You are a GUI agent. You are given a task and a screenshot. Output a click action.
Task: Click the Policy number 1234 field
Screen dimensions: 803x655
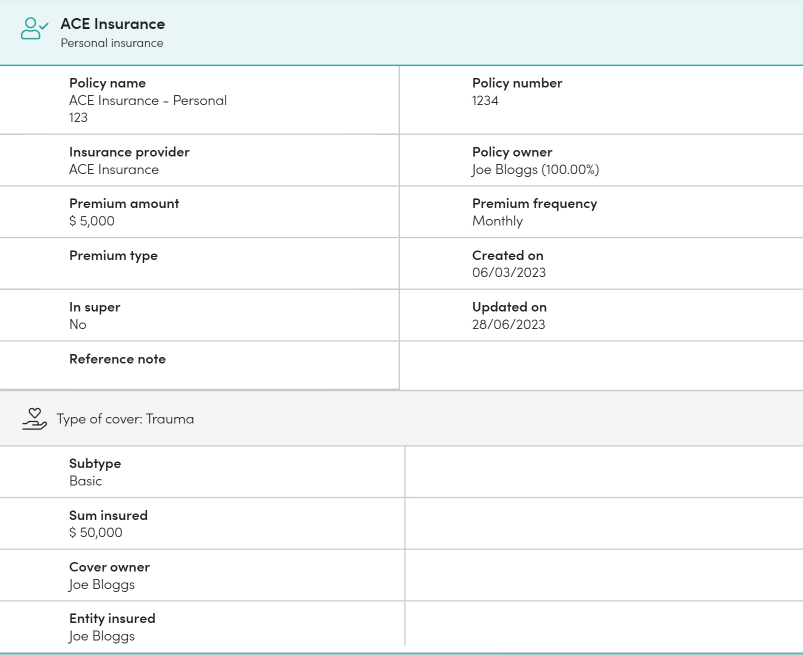coord(483,100)
